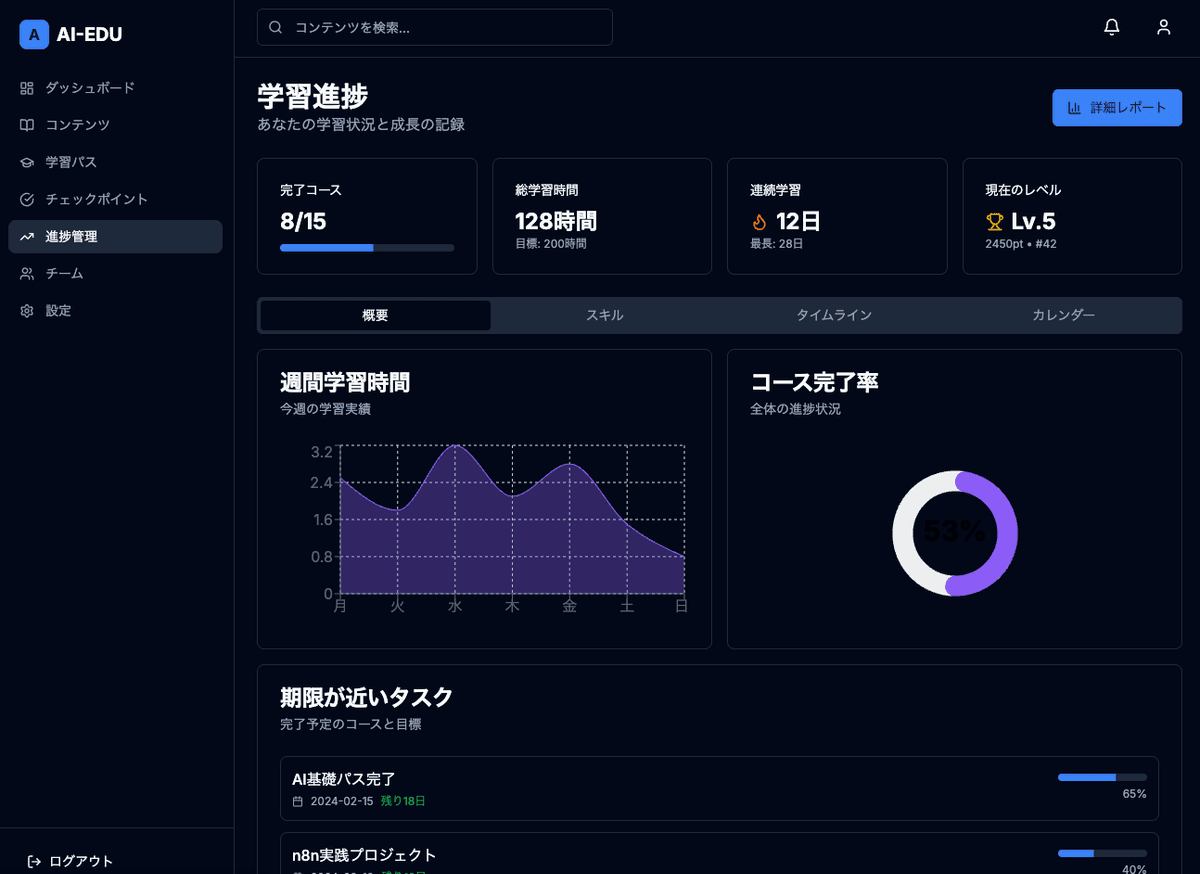The height and width of the screenshot is (874, 1200).
Task: Open the 学習パス section from the sidebar
Action: tap(27, 162)
